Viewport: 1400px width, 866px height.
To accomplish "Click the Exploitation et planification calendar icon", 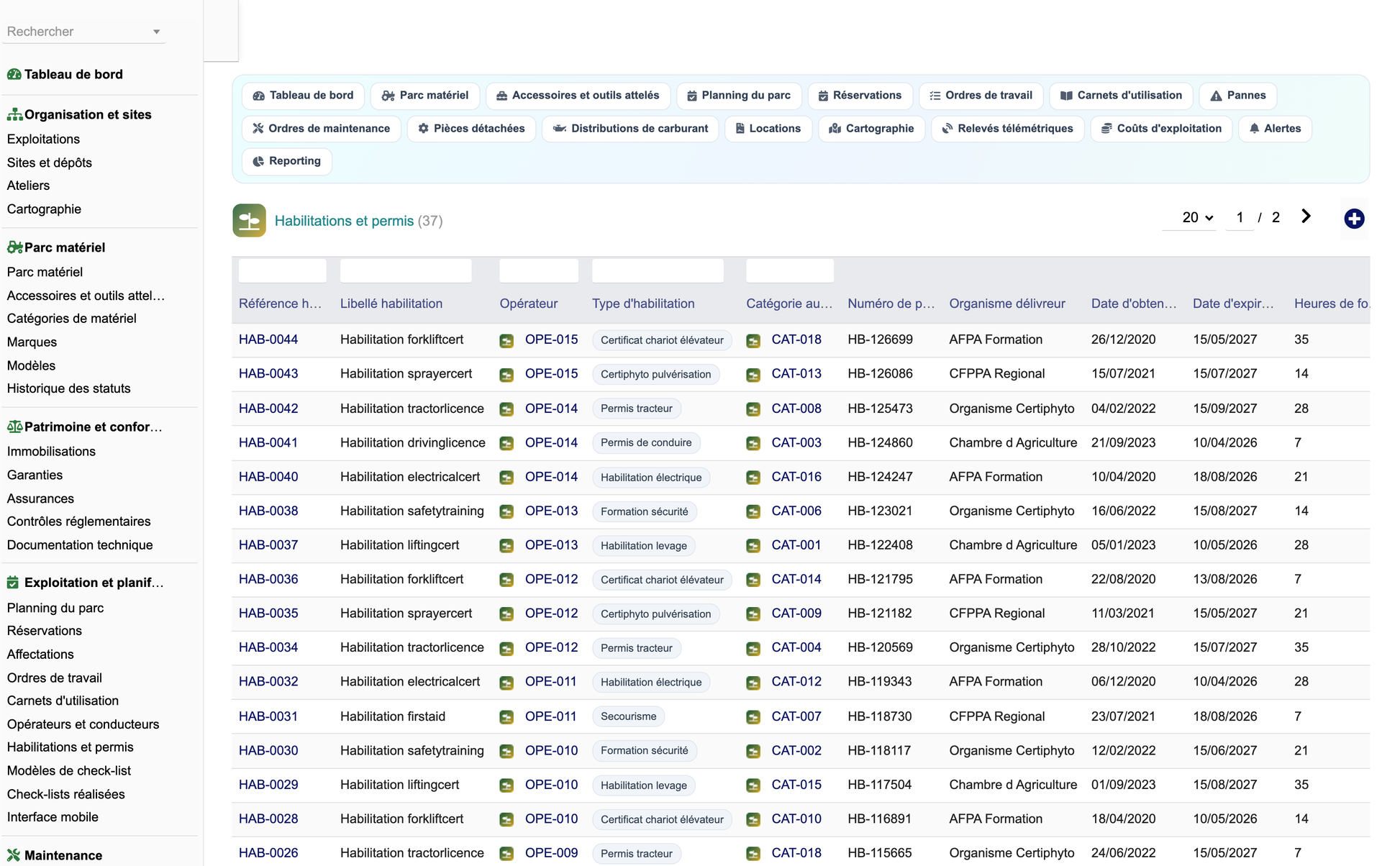I will pos(13,583).
